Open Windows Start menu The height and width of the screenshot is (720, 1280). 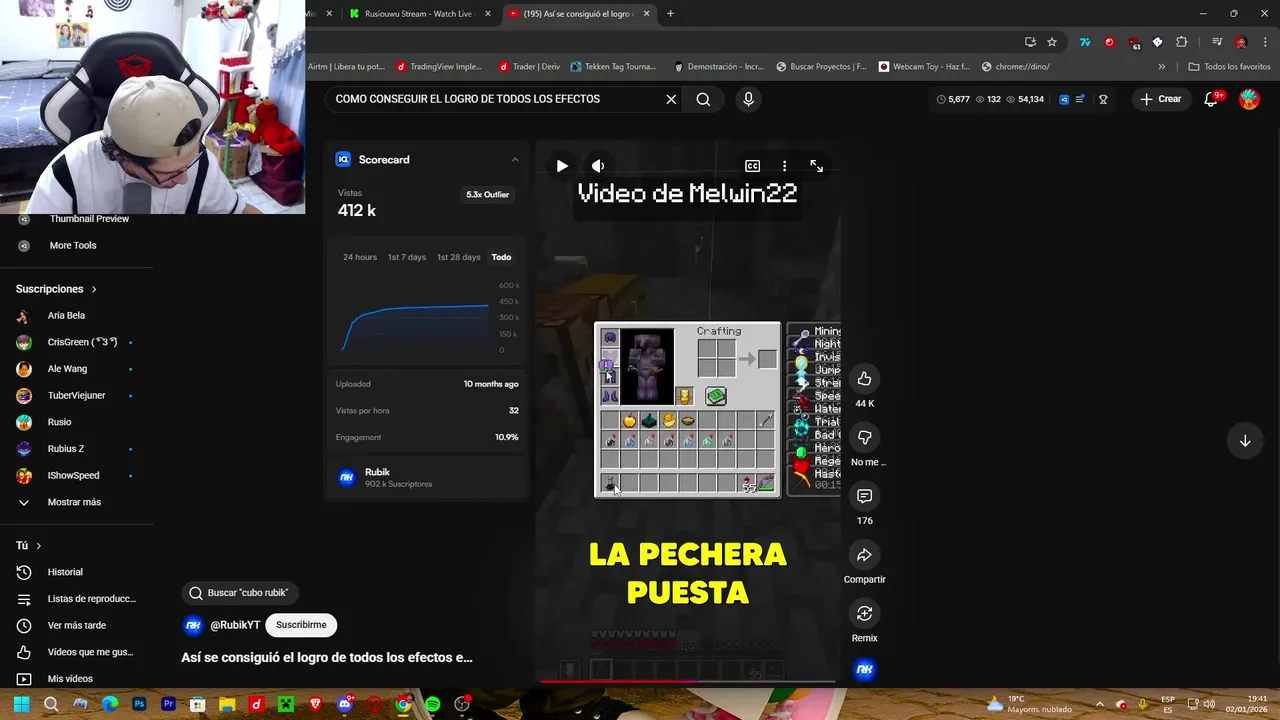point(21,704)
